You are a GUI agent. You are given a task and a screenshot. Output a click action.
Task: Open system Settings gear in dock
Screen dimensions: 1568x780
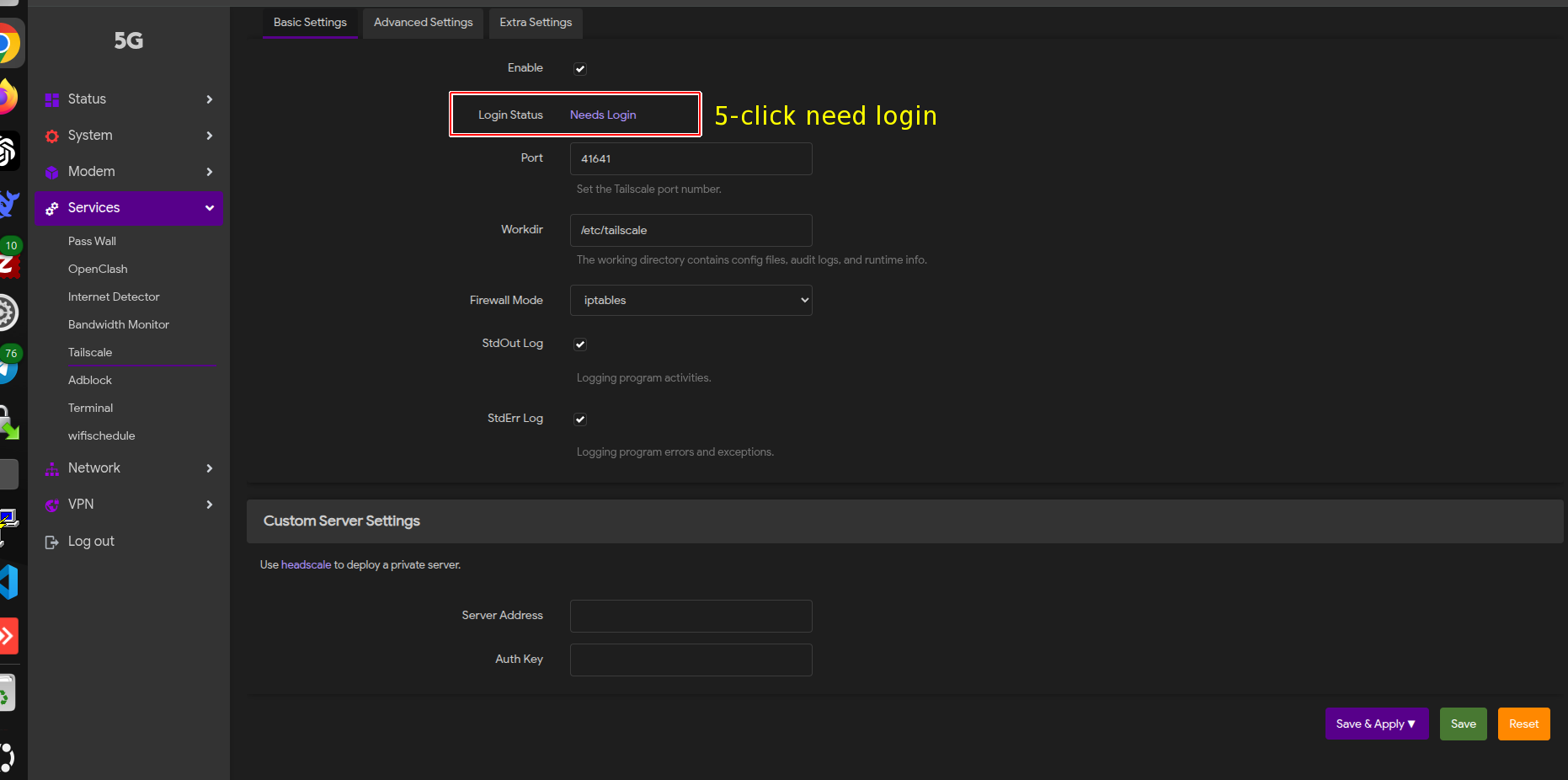8,313
